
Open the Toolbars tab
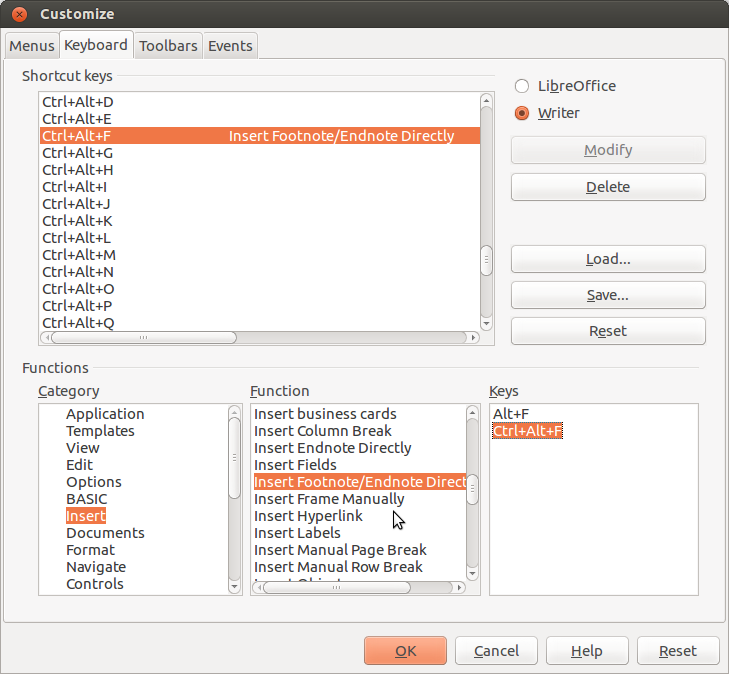[x=168, y=46]
